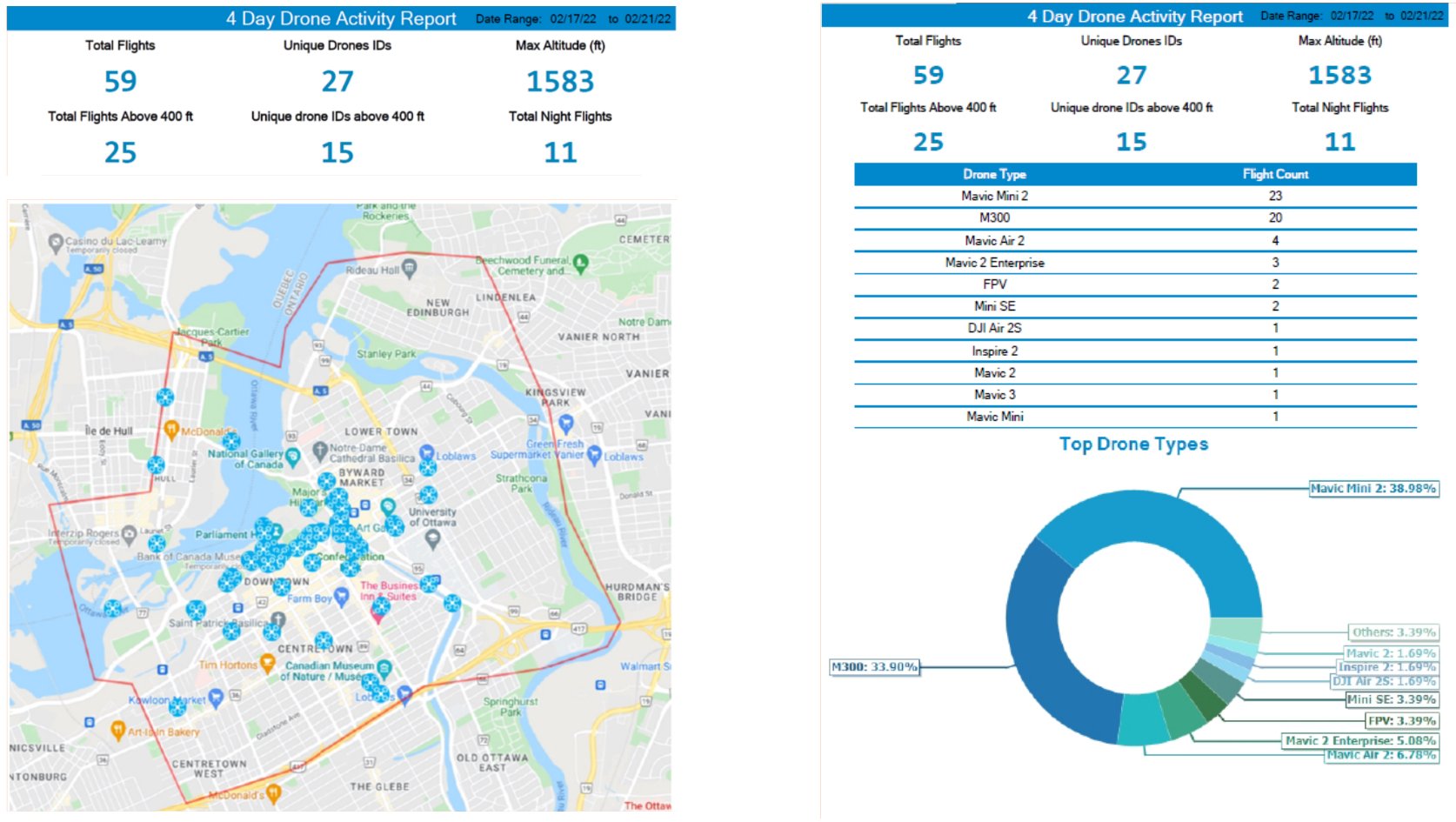Click the Rideau Hall map marker
Viewport: 1456px width, 822px height.
(409, 269)
